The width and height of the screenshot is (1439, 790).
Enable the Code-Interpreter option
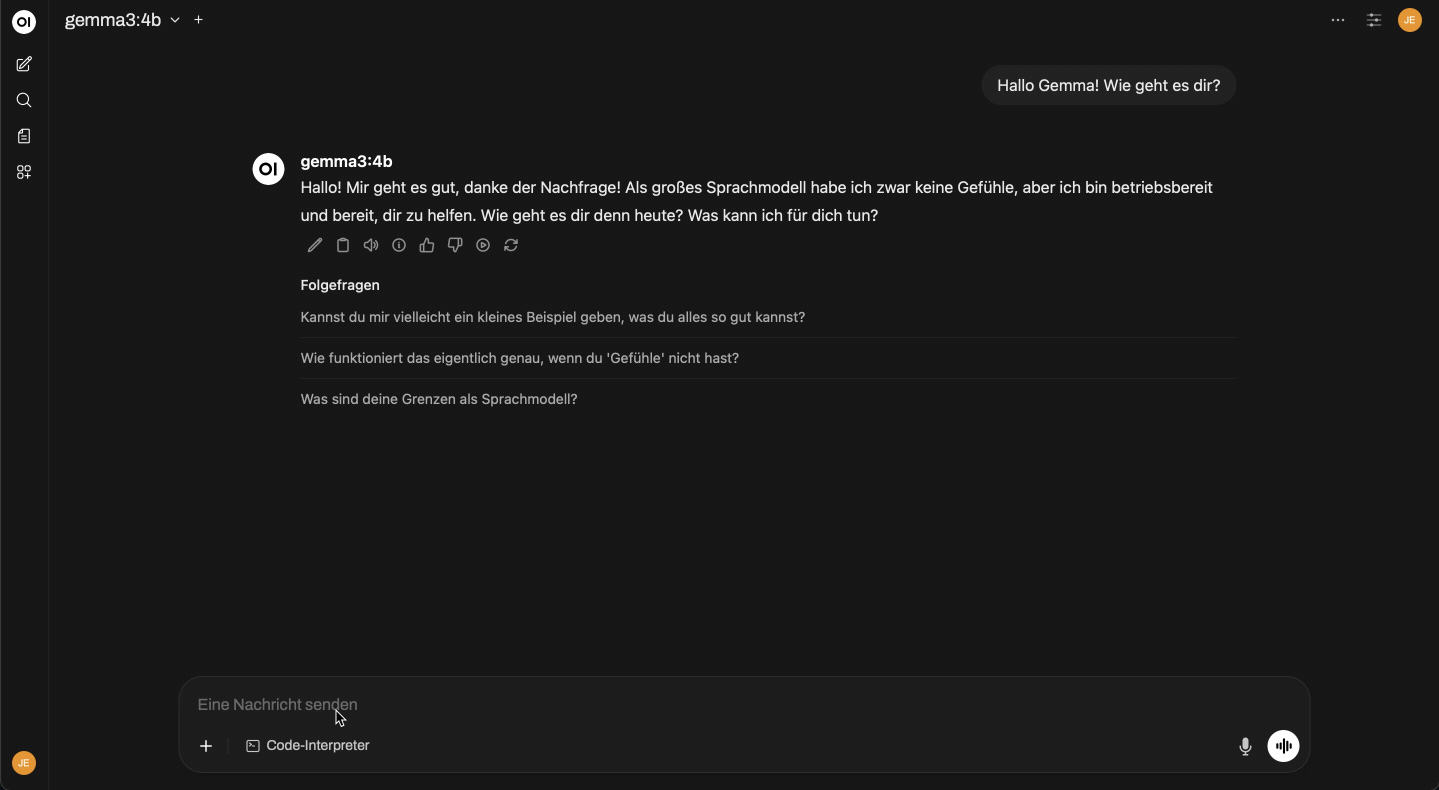[307, 746]
